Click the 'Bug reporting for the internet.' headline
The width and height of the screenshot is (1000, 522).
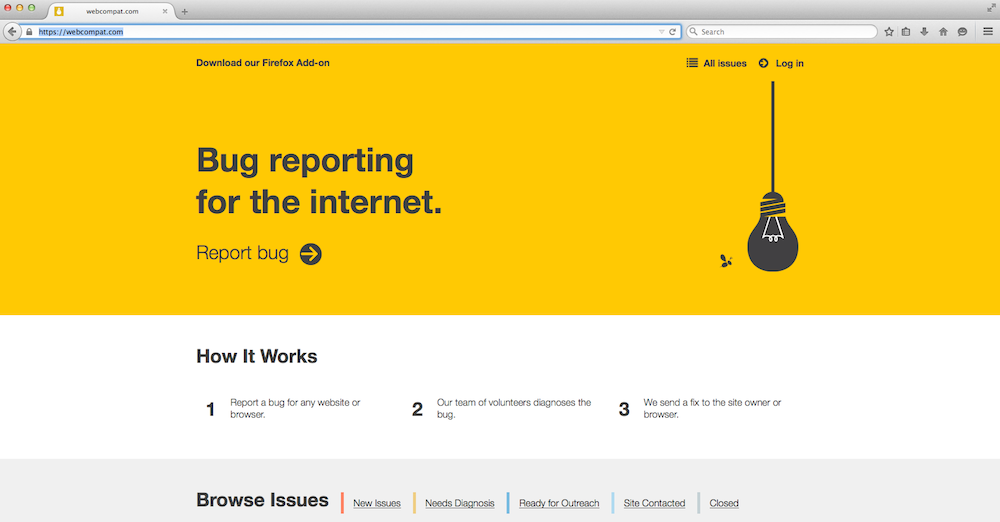pos(319,181)
